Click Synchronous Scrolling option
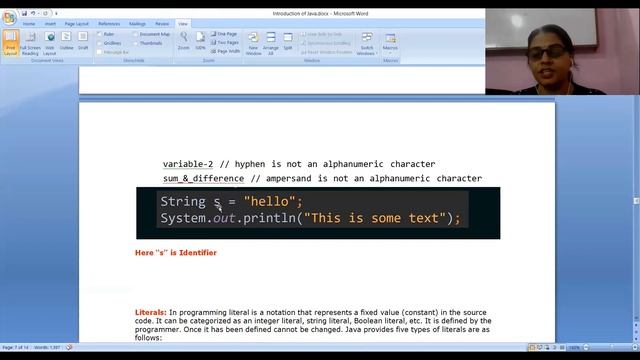 point(326,43)
